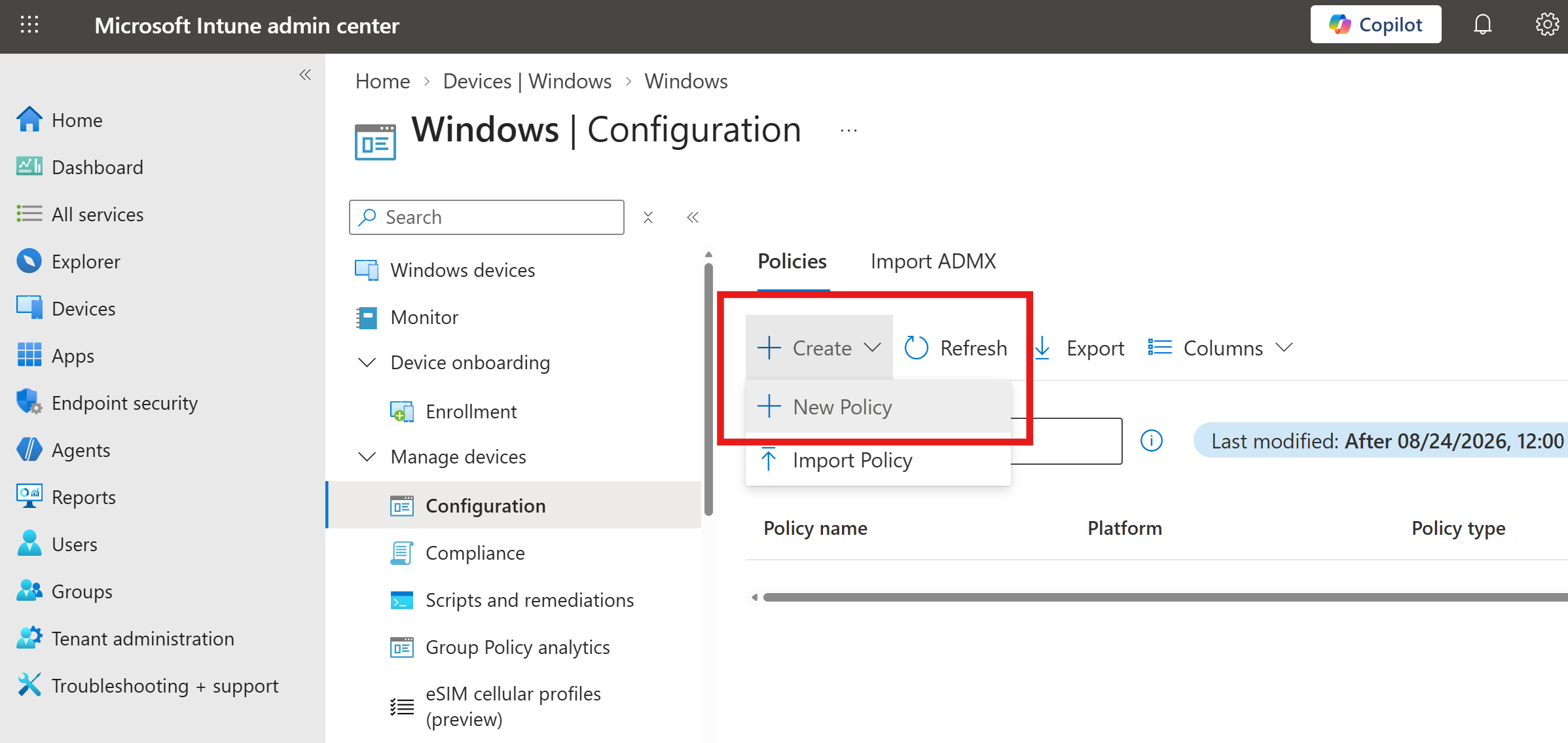Image resolution: width=1568 pixels, height=743 pixels.
Task: Sort by Policy name column
Action: point(815,528)
